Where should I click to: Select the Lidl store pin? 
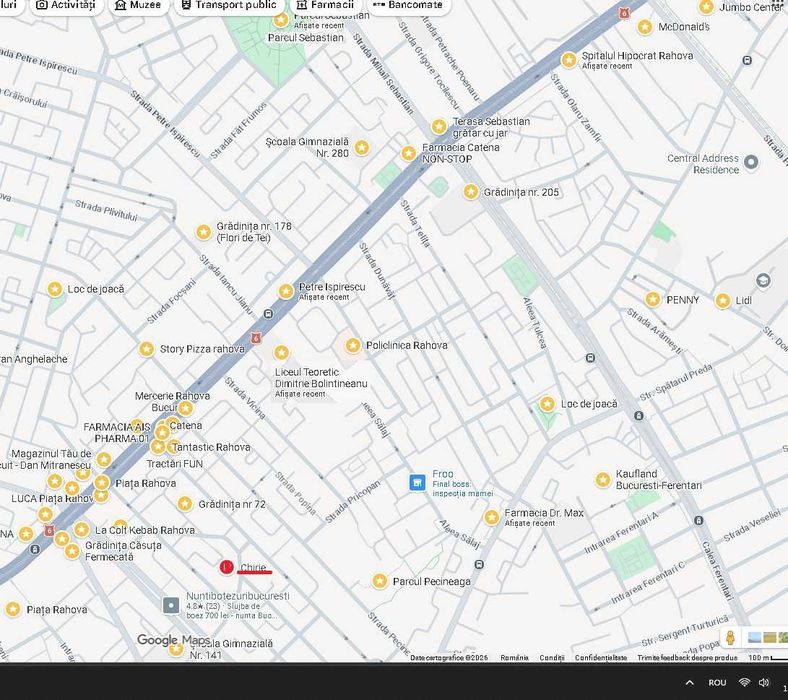point(723,301)
